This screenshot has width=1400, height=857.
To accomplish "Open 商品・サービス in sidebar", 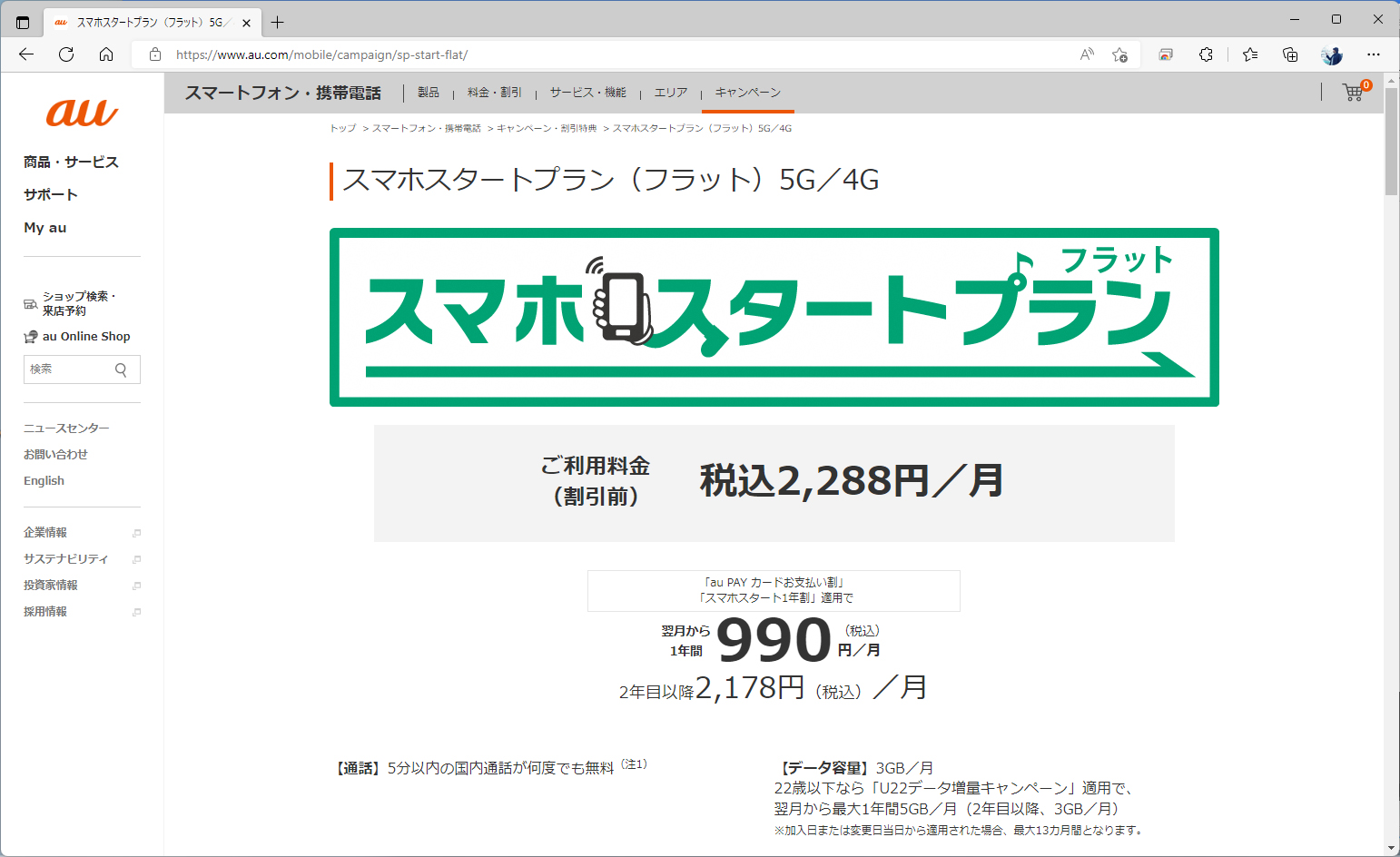I will tap(71, 162).
